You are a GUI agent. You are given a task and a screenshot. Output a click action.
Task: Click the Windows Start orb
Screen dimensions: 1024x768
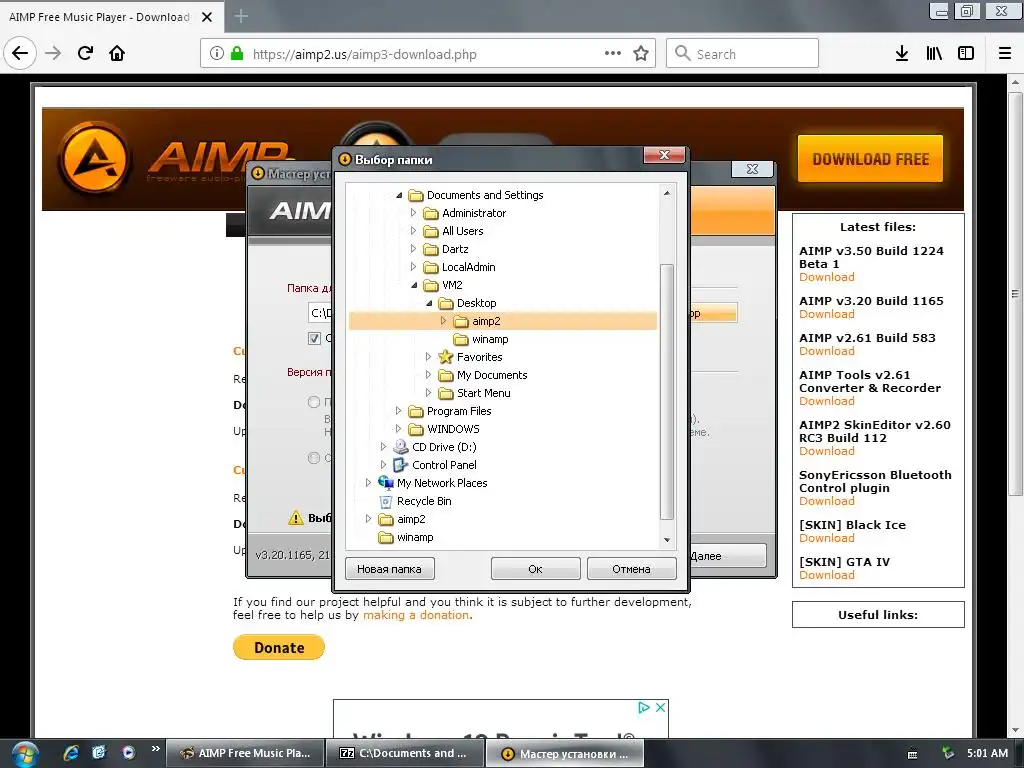[x=25, y=754]
